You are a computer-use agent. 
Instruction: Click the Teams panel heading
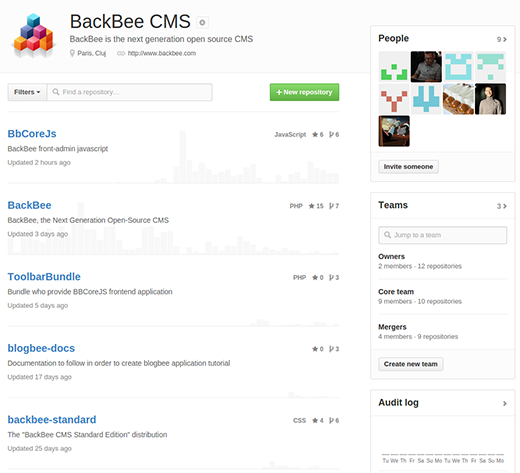coord(393,205)
